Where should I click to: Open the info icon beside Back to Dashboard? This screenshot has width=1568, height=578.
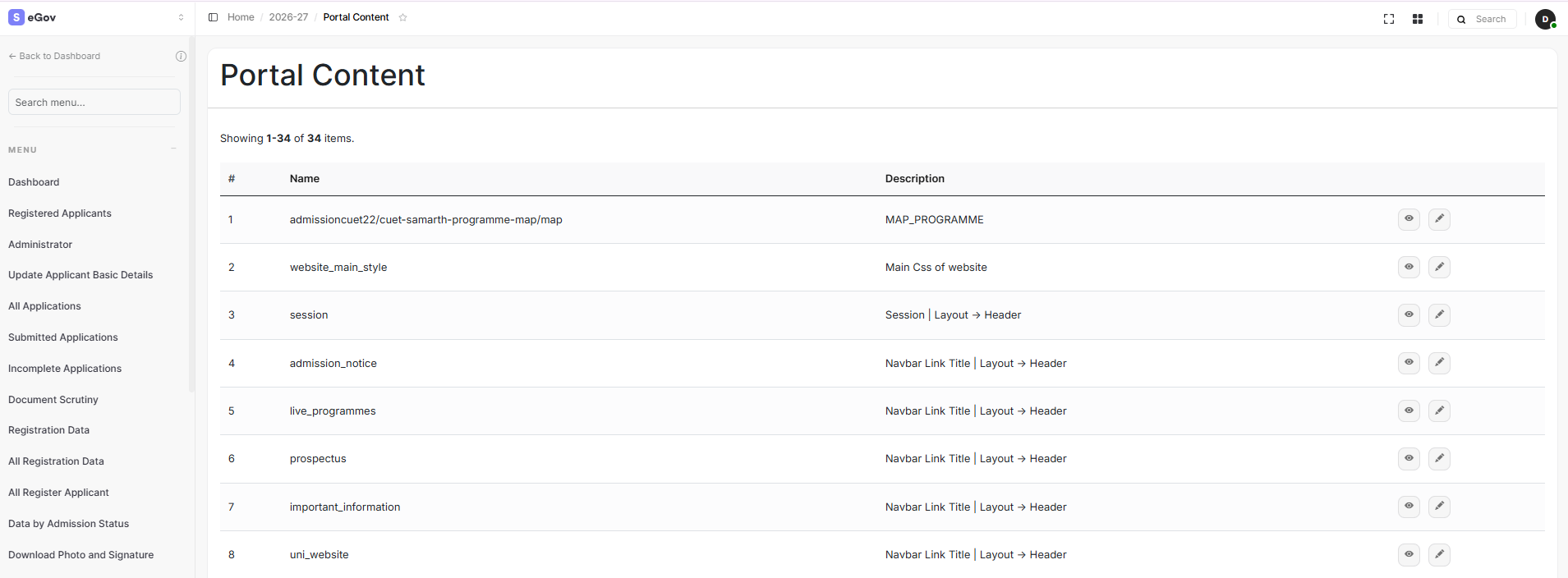click(x=181, y=57)
